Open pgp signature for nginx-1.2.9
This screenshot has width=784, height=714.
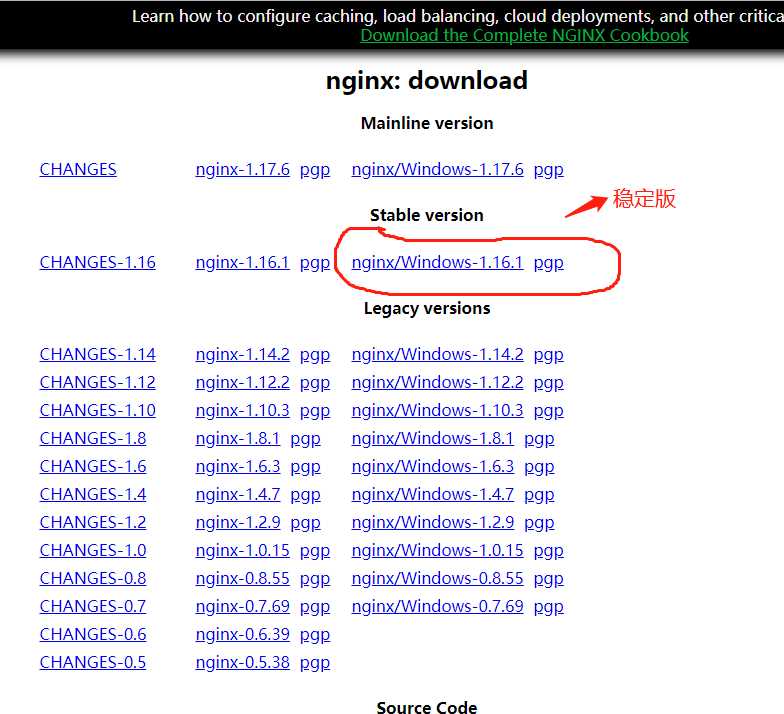306,523
